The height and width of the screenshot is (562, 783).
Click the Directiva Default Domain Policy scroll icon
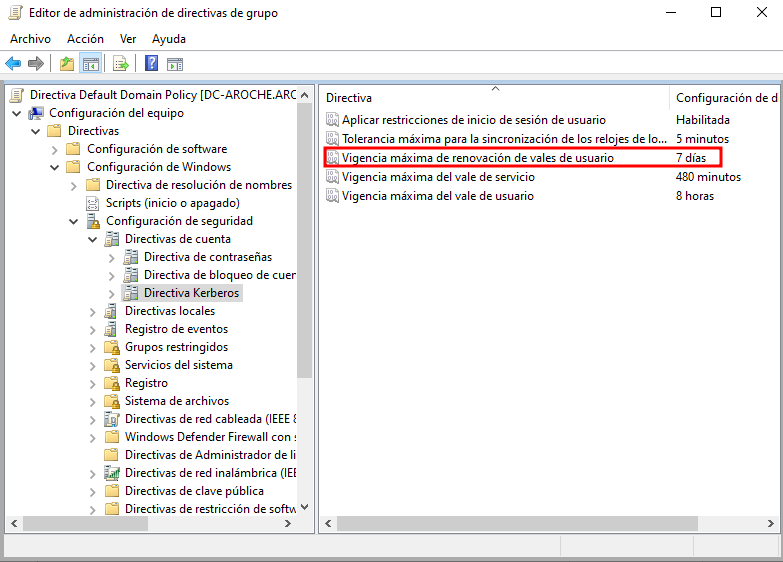click(17, 95)
